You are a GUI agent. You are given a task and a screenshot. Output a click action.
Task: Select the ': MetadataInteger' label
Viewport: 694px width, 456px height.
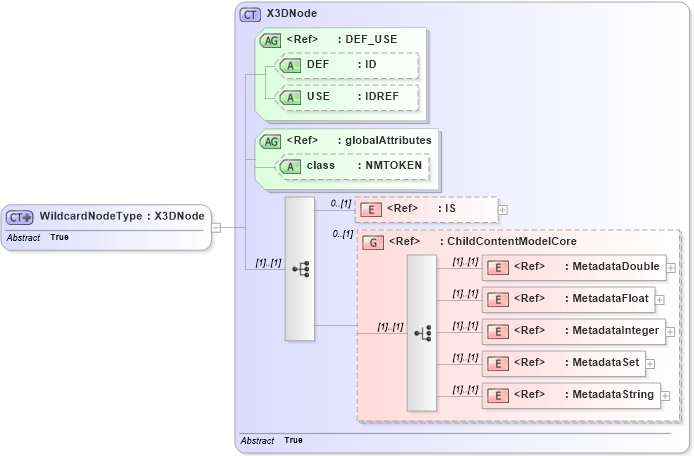coord(612,330)
